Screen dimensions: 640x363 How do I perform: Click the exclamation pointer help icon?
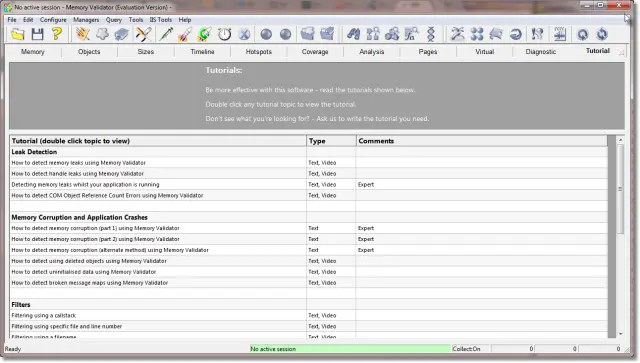tap(538, 34)
